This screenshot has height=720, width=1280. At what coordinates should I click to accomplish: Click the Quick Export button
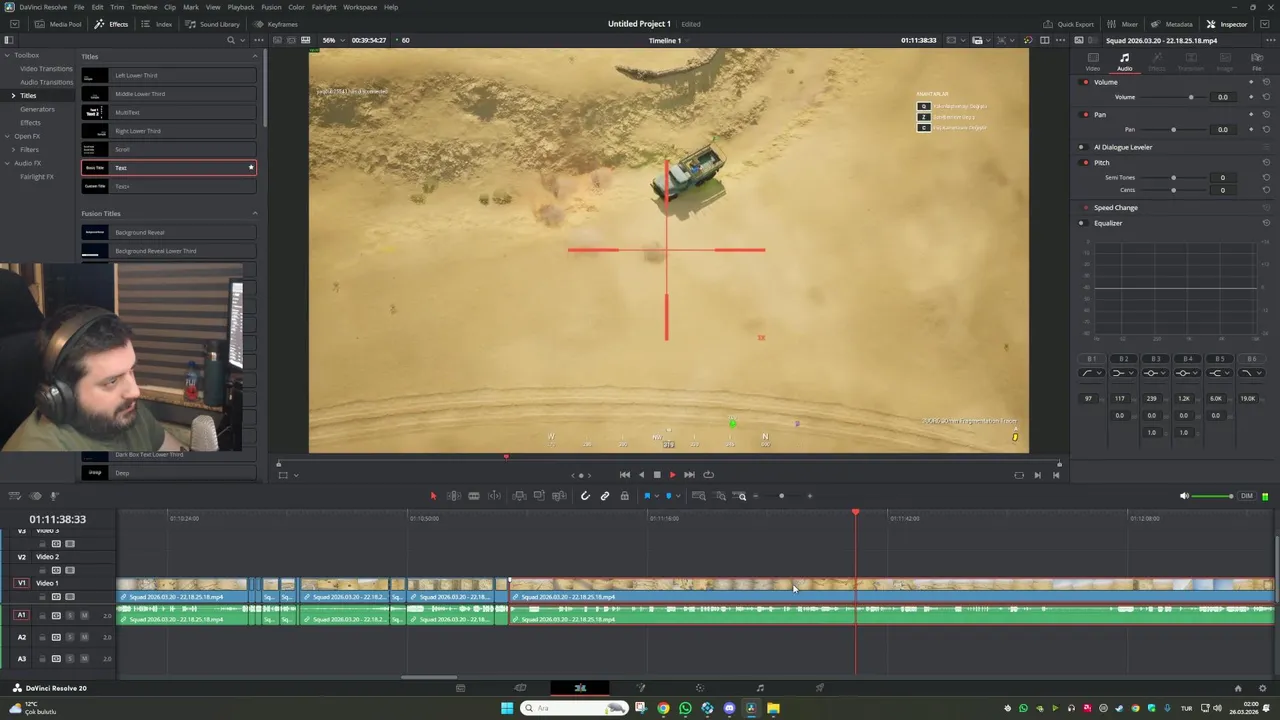point(1069,24)
